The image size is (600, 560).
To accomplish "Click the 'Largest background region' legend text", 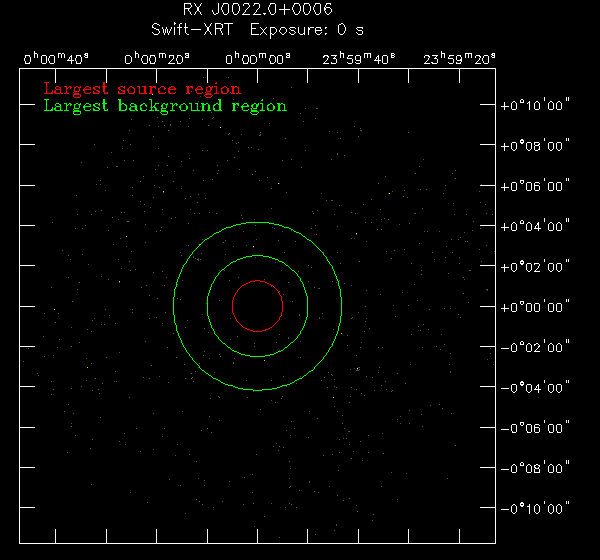I will pyautogui.click(x=165, y=106).
